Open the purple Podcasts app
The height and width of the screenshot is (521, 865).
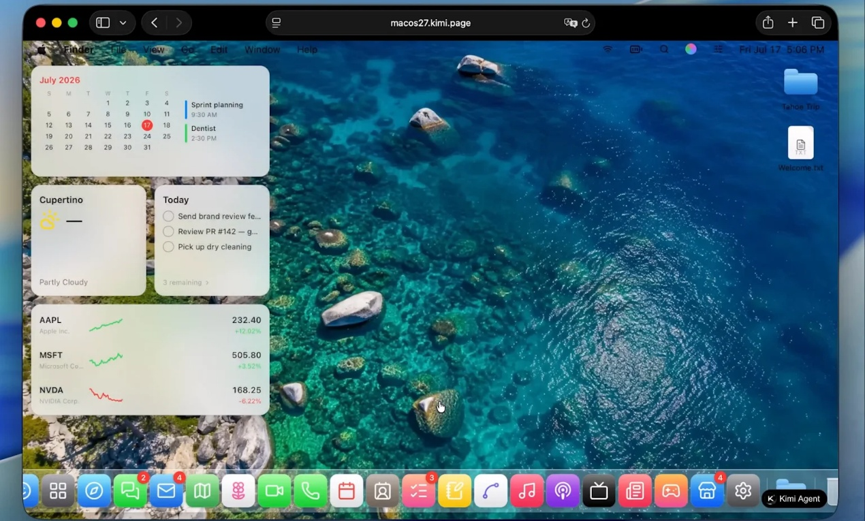[563, 491]
